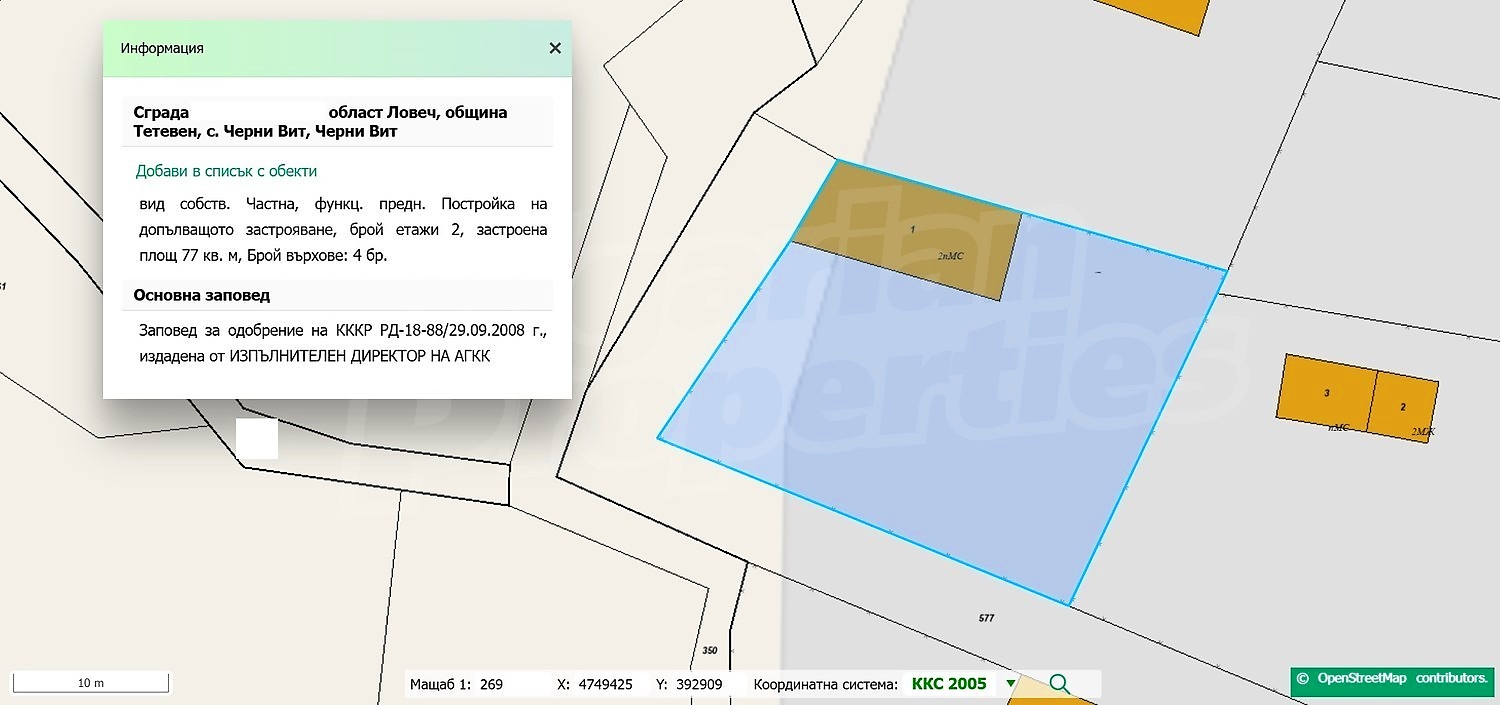Screen dimensions: 1500x705
Task: Click the scale value field showing 269
Action: [x=491, y=685]
